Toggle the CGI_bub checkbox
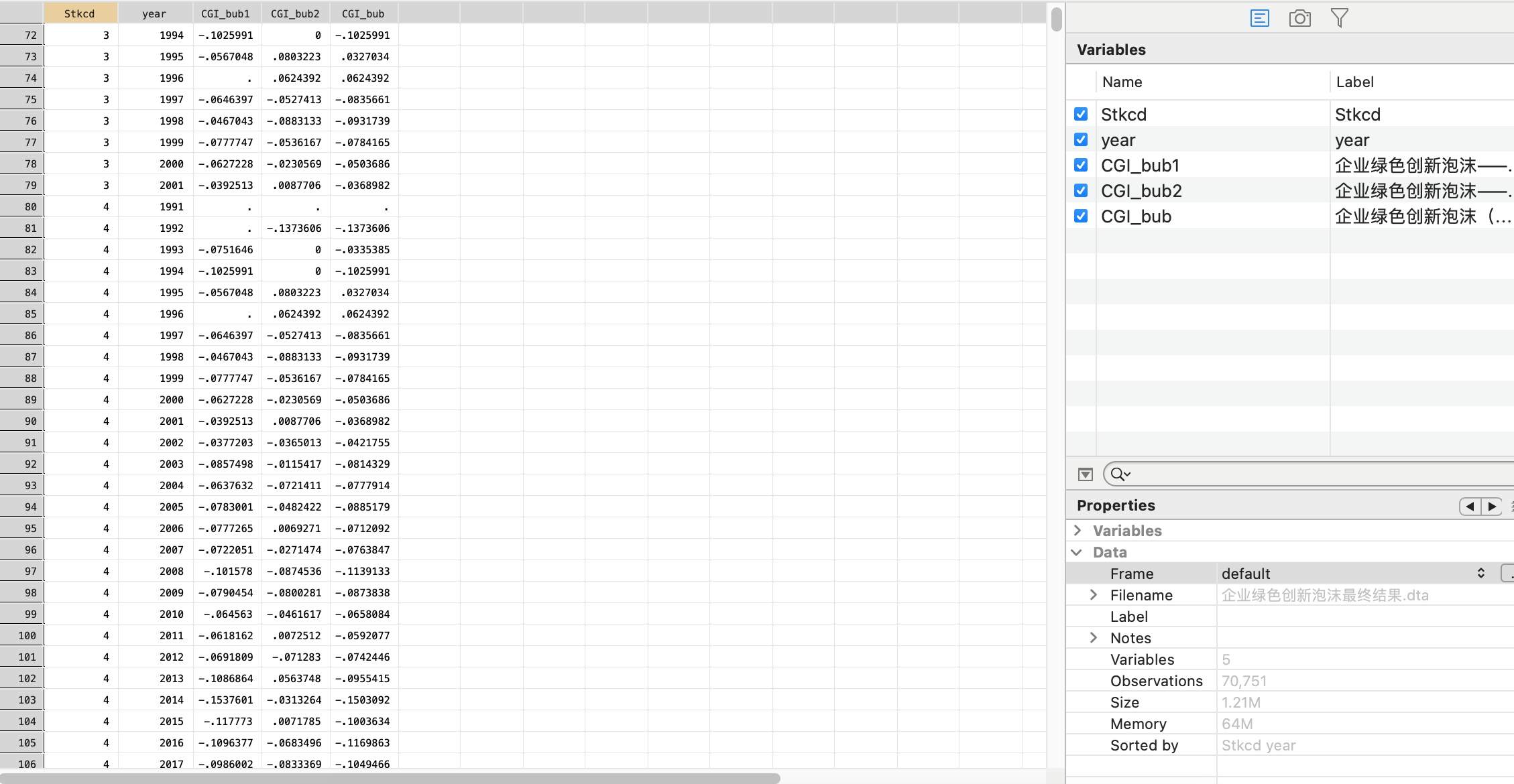 tap(1081, 216)
